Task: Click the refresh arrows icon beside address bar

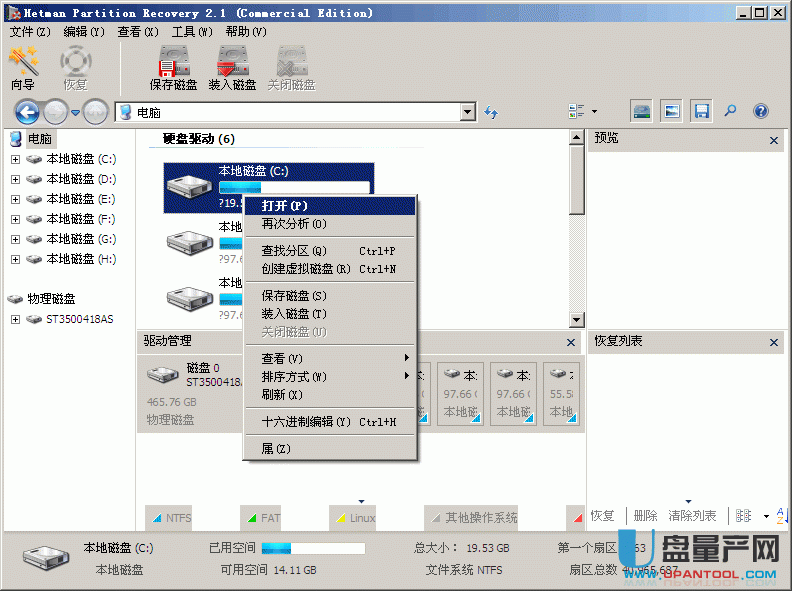Action: pos(491,112)
